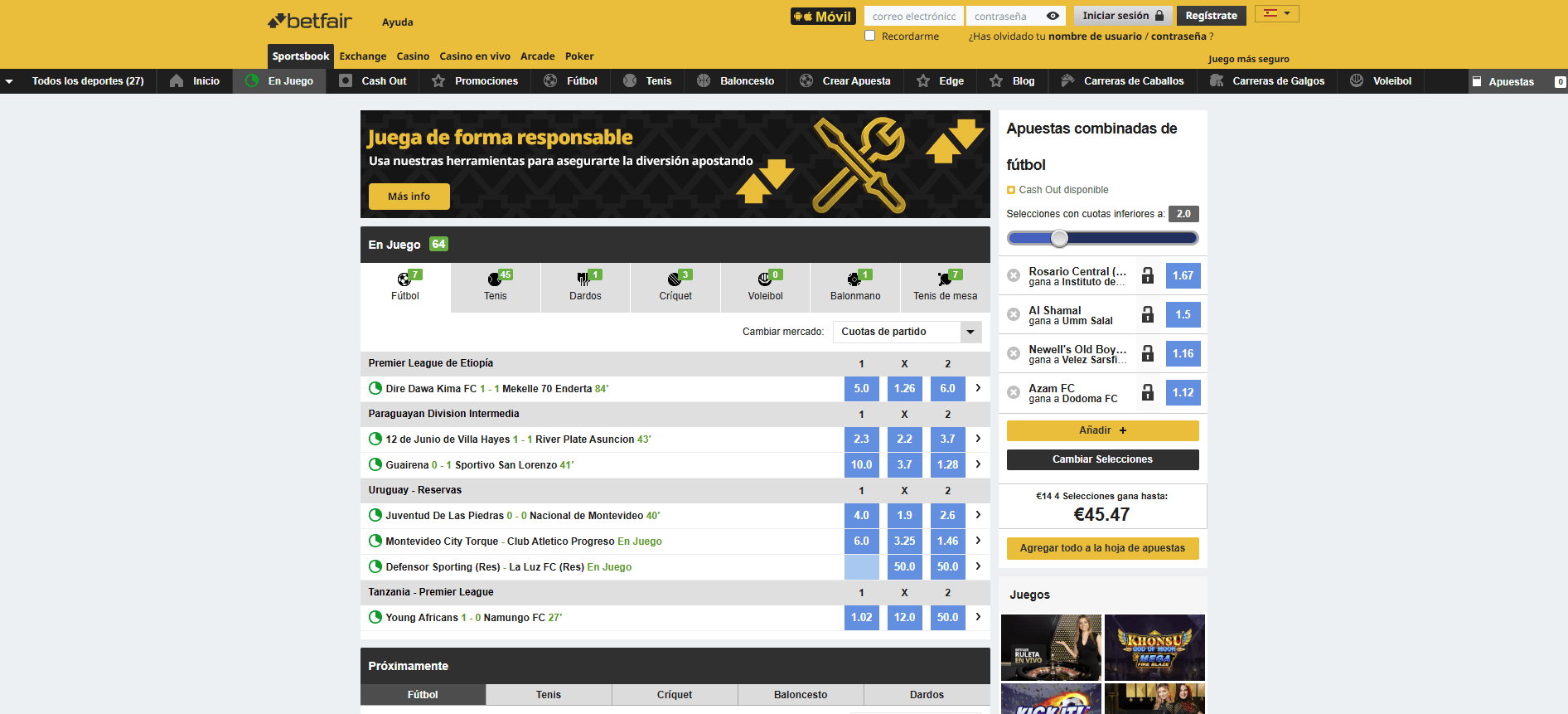
Task: Open the Cambiar mercado dropdown
Action: tap(907, 332)
